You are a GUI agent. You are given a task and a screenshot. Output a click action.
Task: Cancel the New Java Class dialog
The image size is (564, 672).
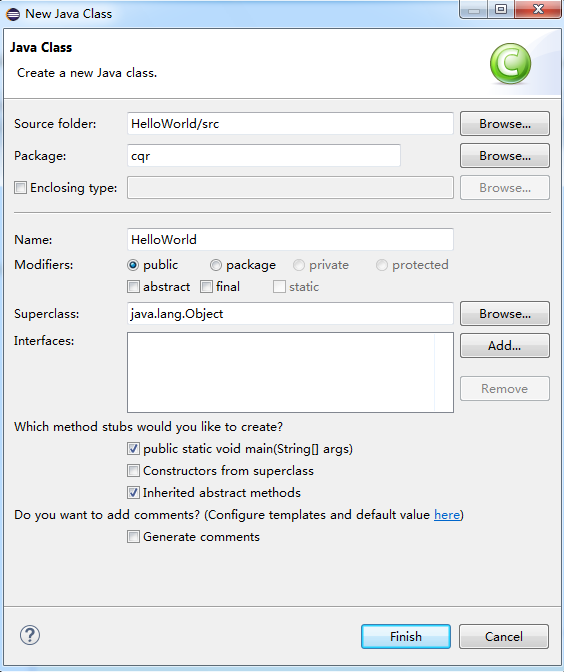pyautogui.click(x=504, y=636)
